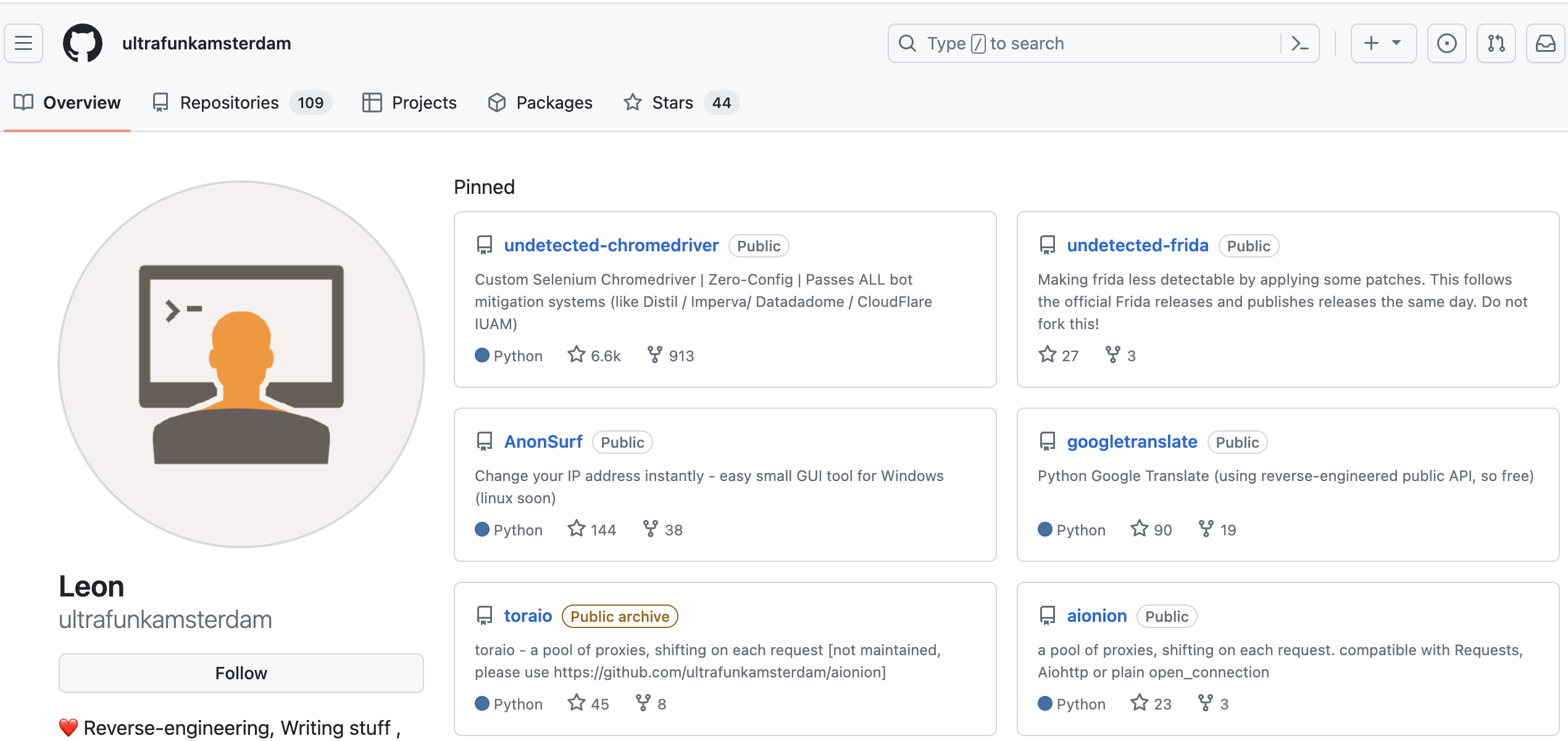Click the Repositories count badge 109

coord(311,103)
